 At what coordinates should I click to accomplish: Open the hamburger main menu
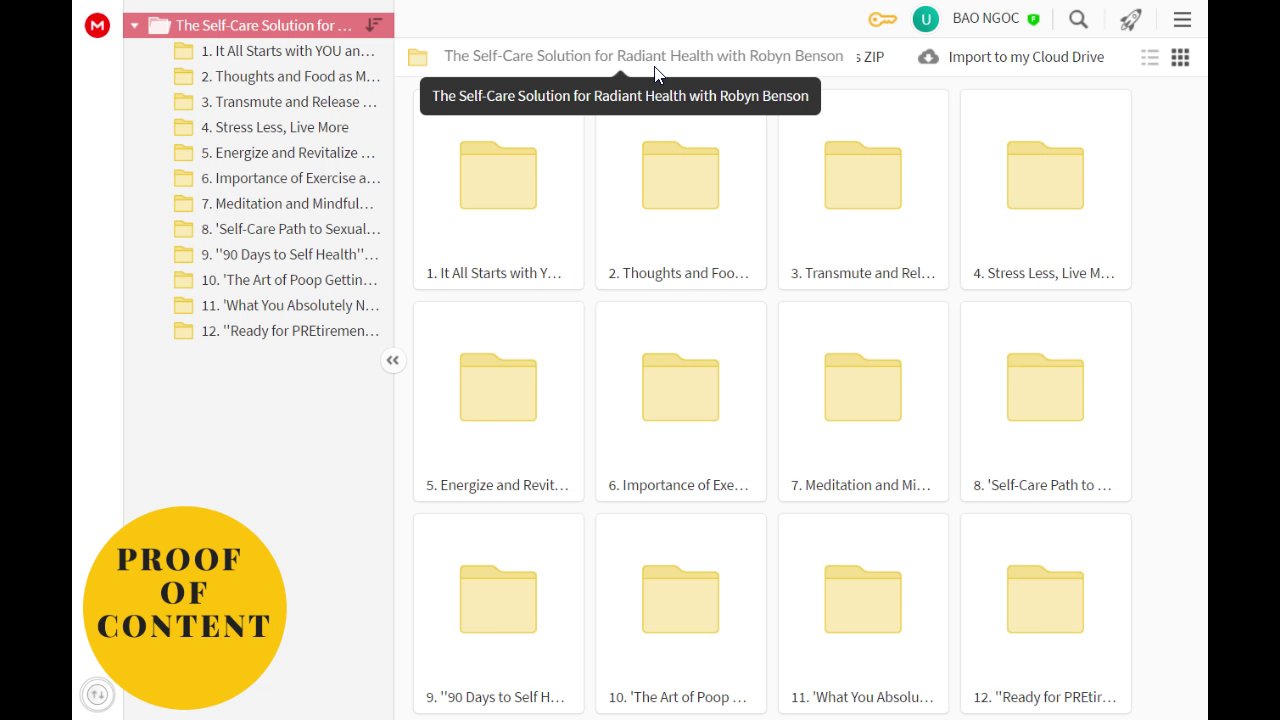(1182, 19)
